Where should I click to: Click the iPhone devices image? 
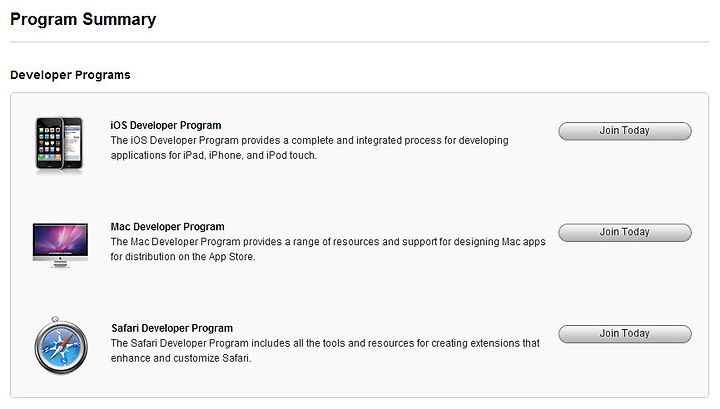coord(59,145)
